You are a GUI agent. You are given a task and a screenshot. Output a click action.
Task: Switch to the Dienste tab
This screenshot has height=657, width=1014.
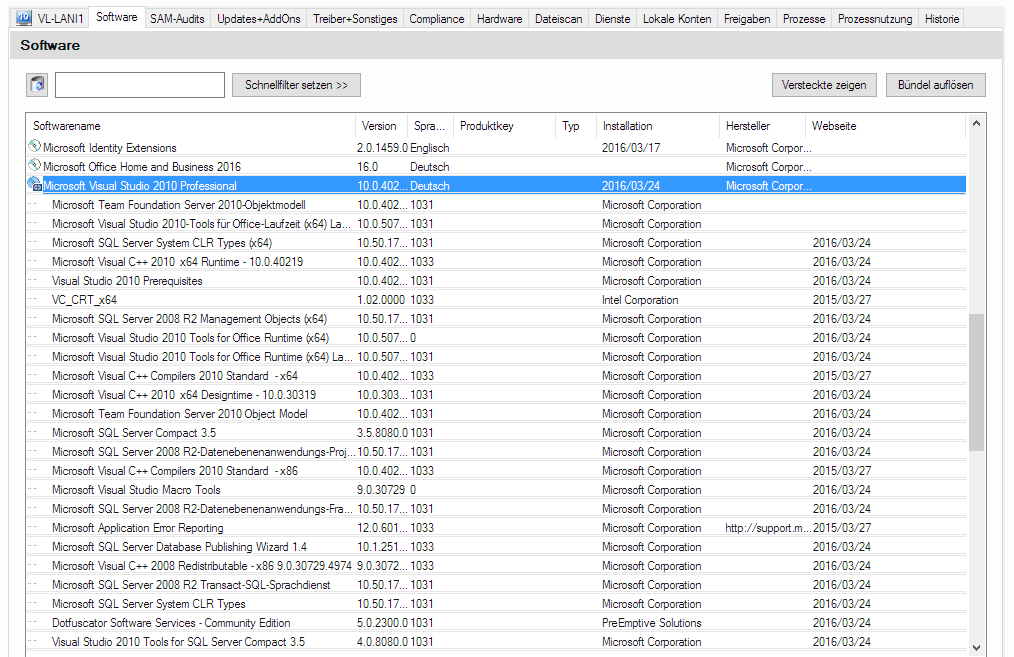[612, 19]
